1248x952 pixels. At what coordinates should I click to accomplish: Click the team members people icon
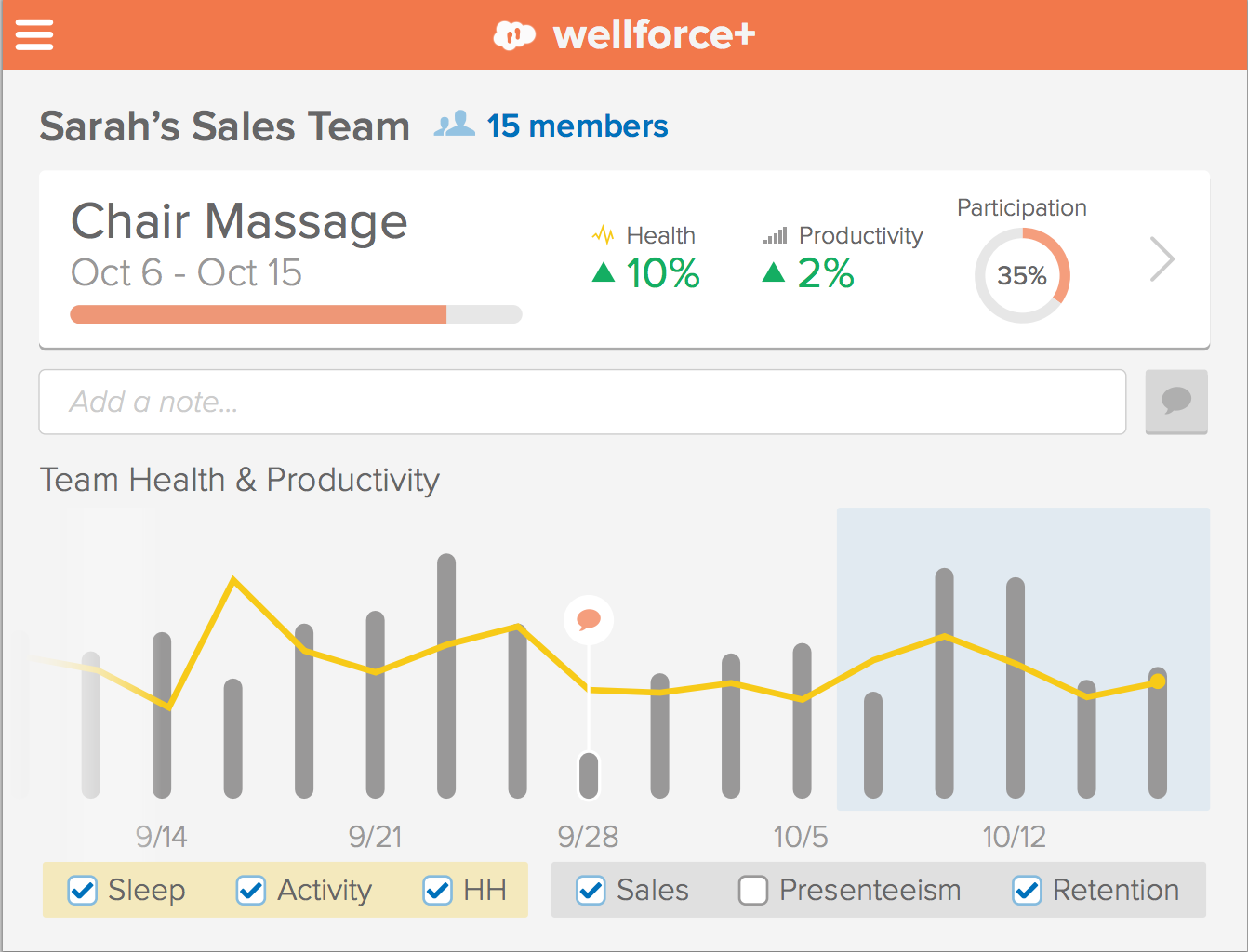pyautogui.click(x=455, y=125)
